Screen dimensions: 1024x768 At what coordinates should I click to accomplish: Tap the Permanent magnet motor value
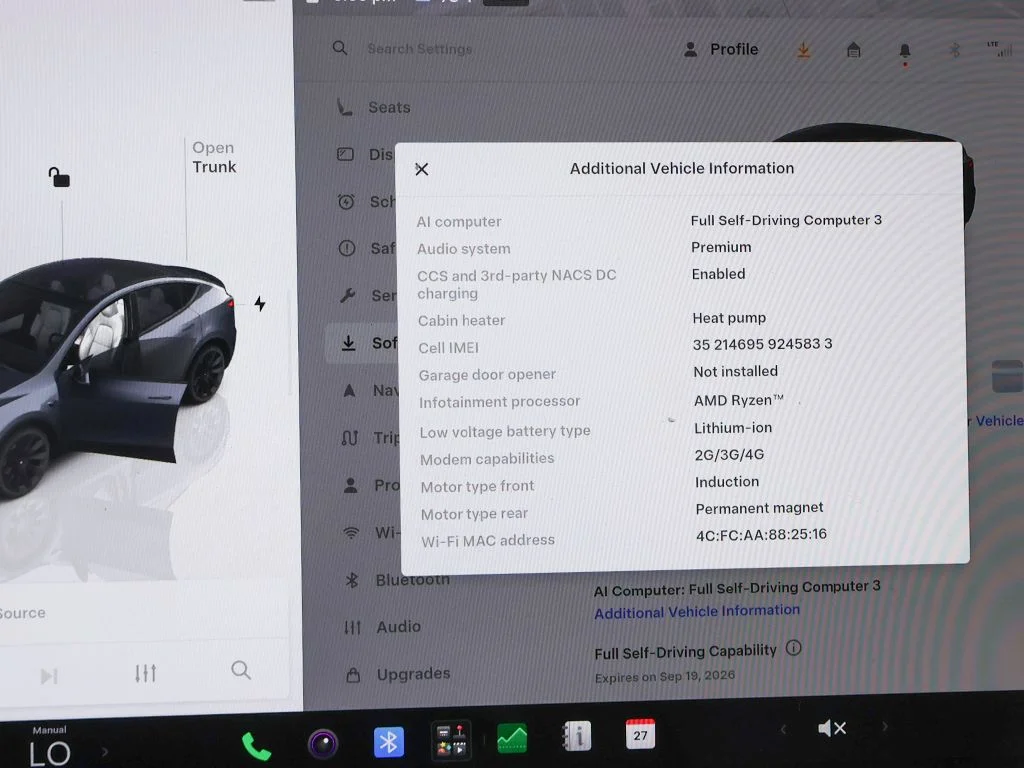click(759, 508)
